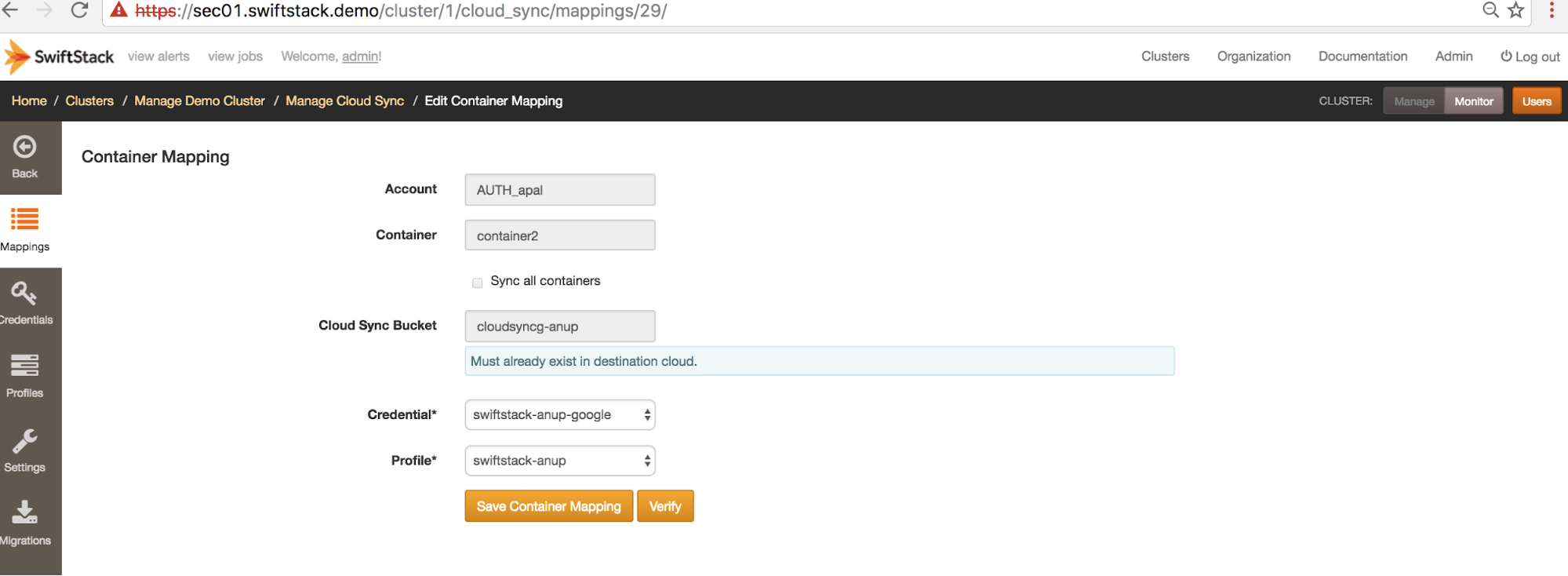Viewport: 1568px width, 576px height.
Task: Bookmark page with star icon
Action: pyautogui.click(x=1516, y=10)
